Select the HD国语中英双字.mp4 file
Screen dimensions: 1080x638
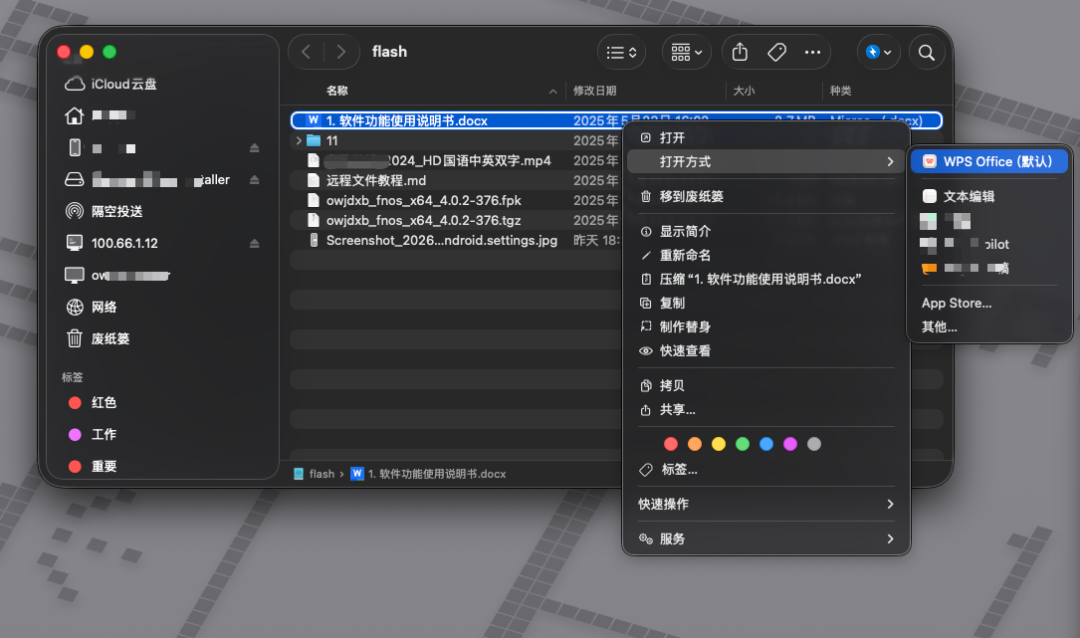[438, 161]
